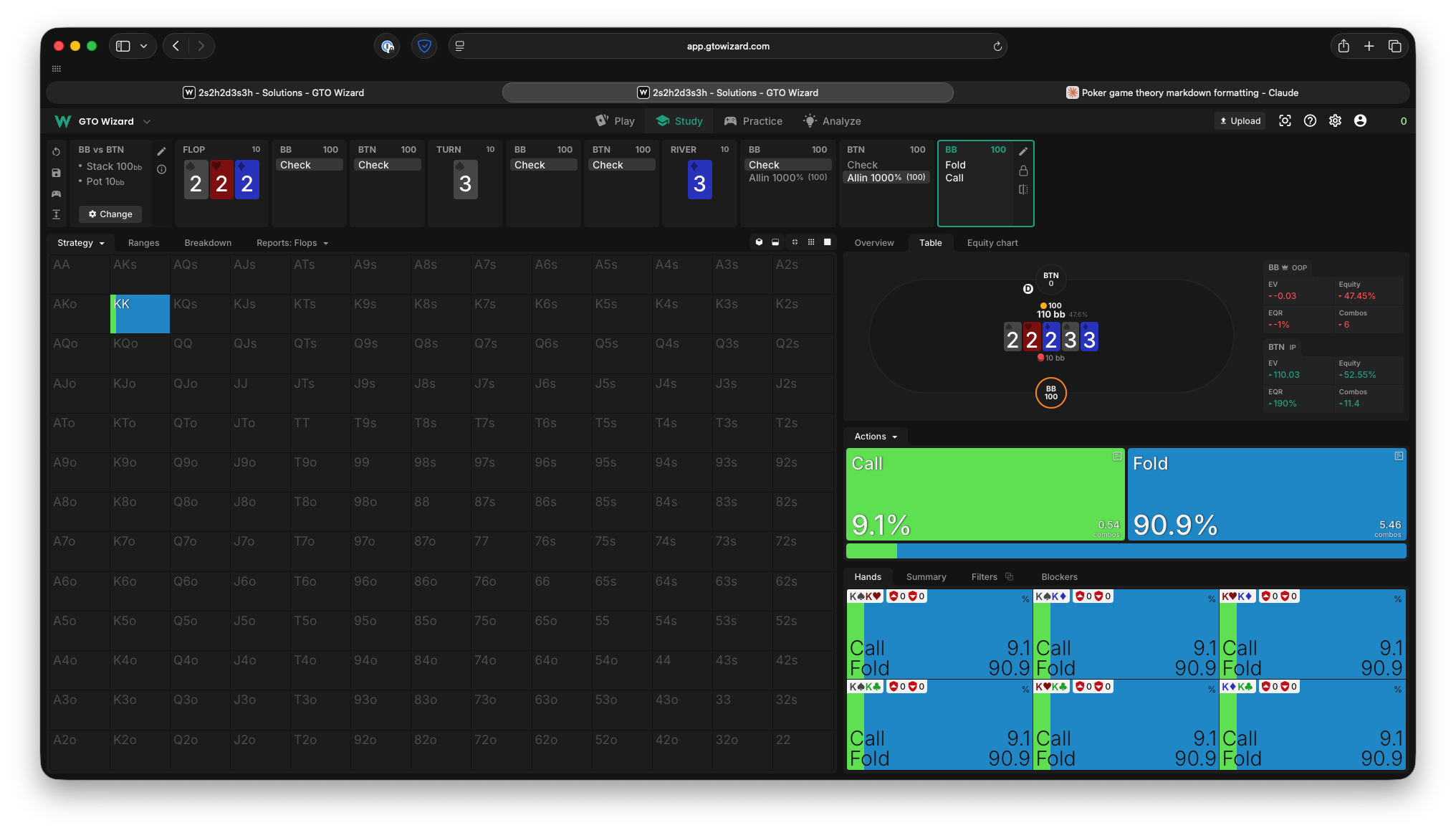Image resolution: width=1456 pixels, height=833 pixels.
Task: Toggle the 3x3 grid matrix view
Action: [811, 242]
